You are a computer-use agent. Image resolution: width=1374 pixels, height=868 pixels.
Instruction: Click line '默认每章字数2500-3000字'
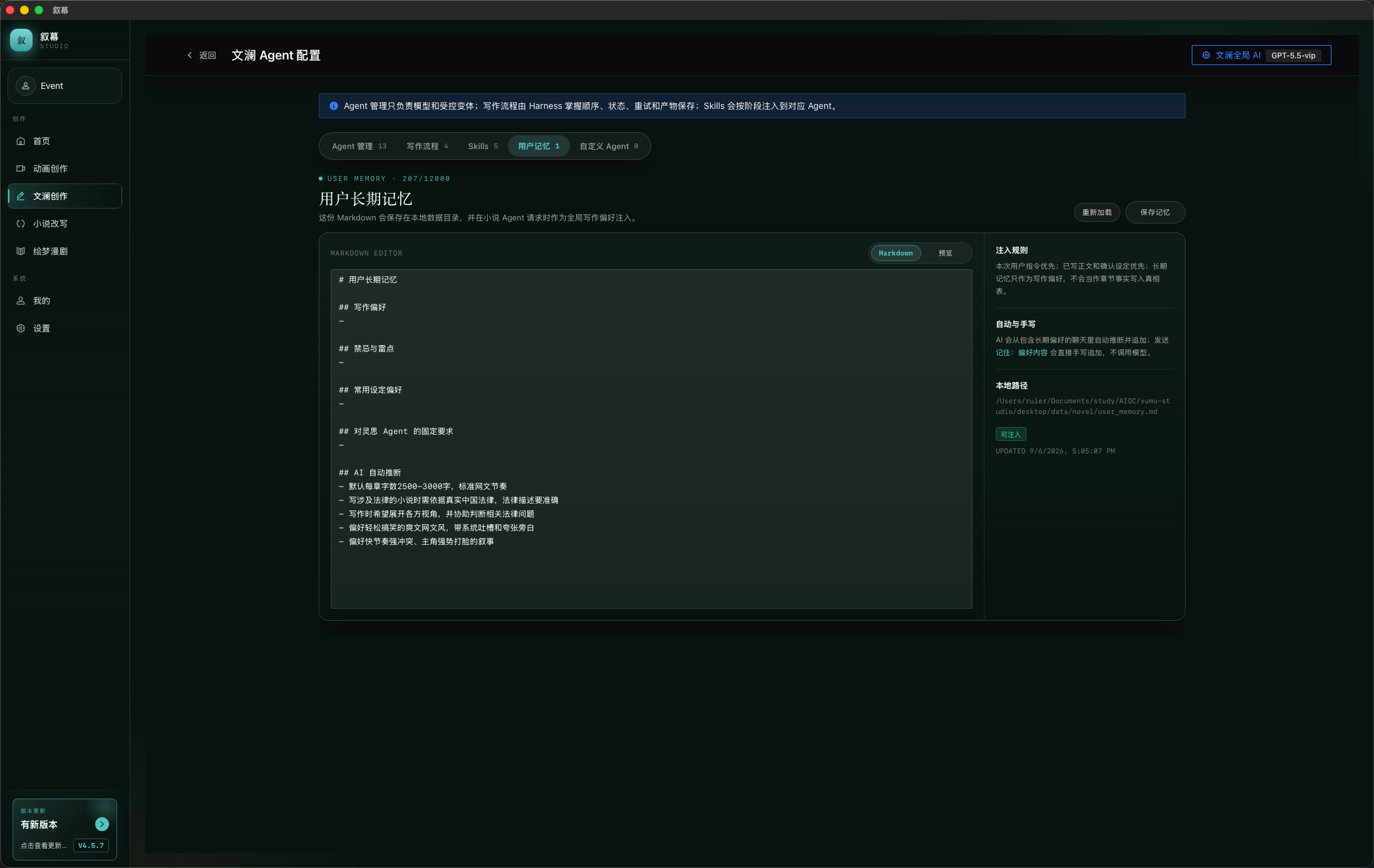(423, 486)
